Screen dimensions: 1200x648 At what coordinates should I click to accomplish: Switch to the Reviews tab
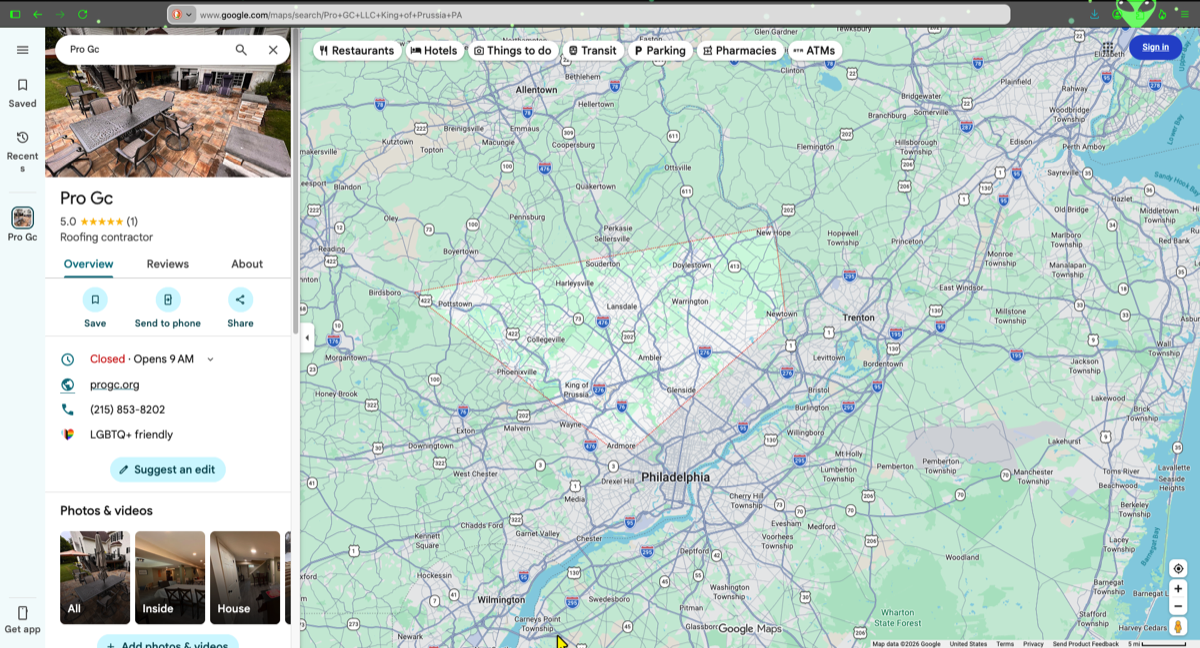pyautogui.click(x=167, y=264)
